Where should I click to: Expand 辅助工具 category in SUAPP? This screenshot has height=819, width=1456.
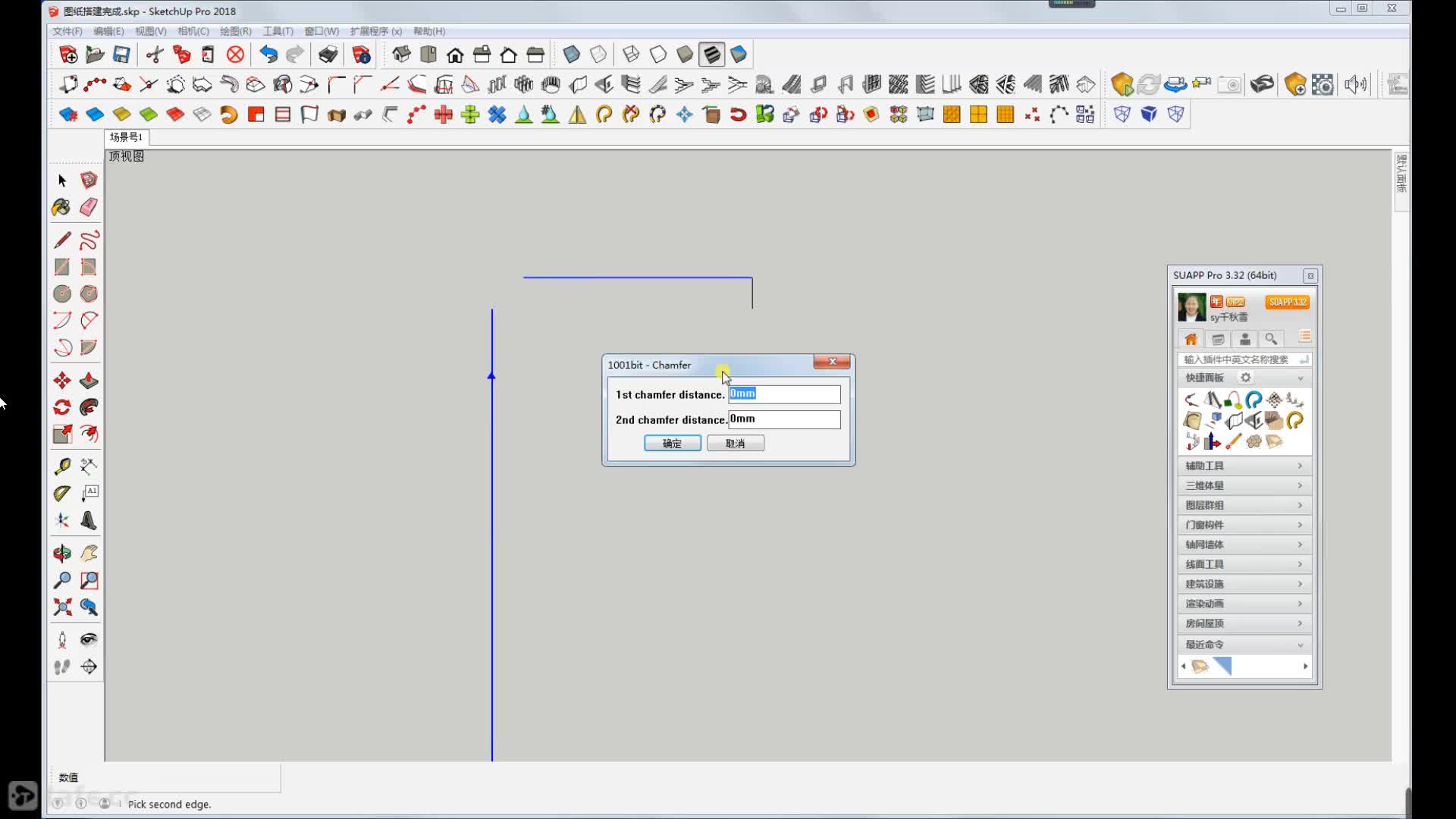[1244, 466]
